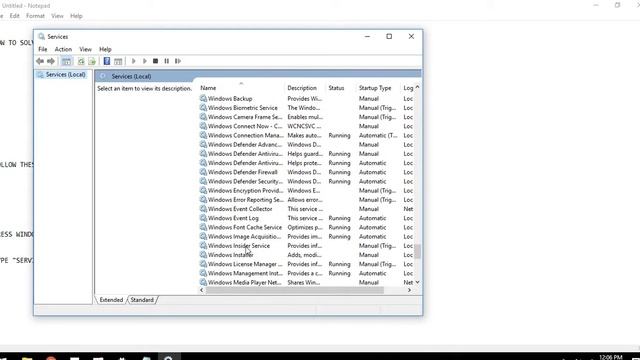Viewport: 640px width, 360px height.
Task: Click the Refresh toolbar icon
Action: (x=81, y=61)
